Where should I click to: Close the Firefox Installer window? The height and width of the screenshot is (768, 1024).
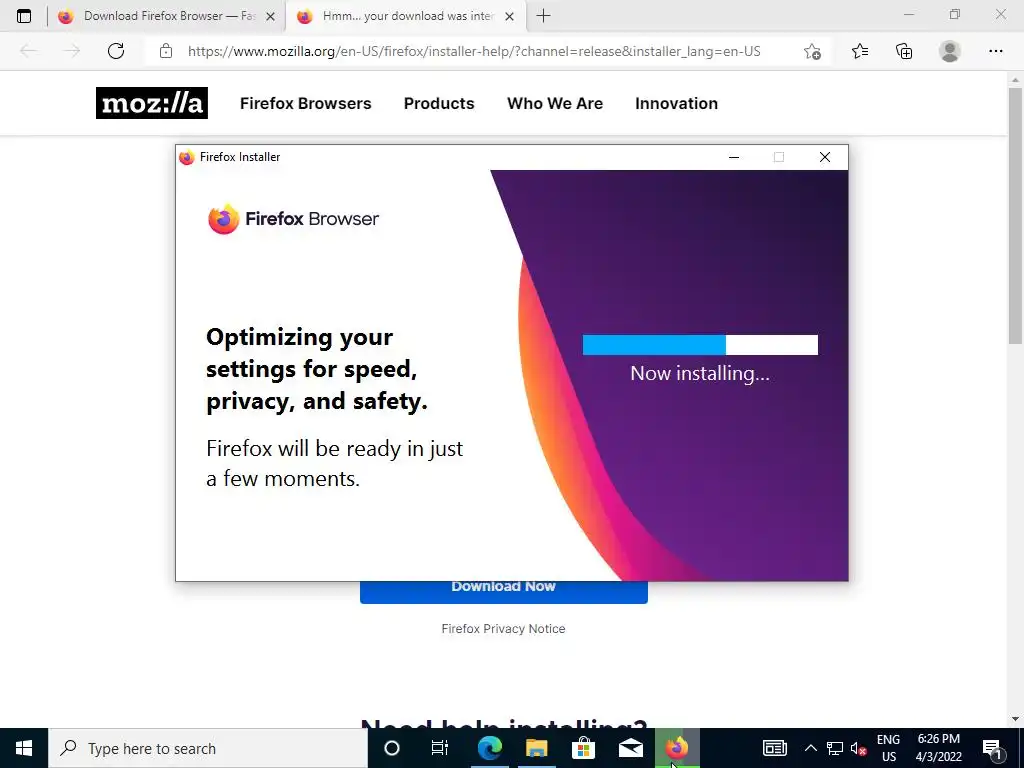[825, 157]
